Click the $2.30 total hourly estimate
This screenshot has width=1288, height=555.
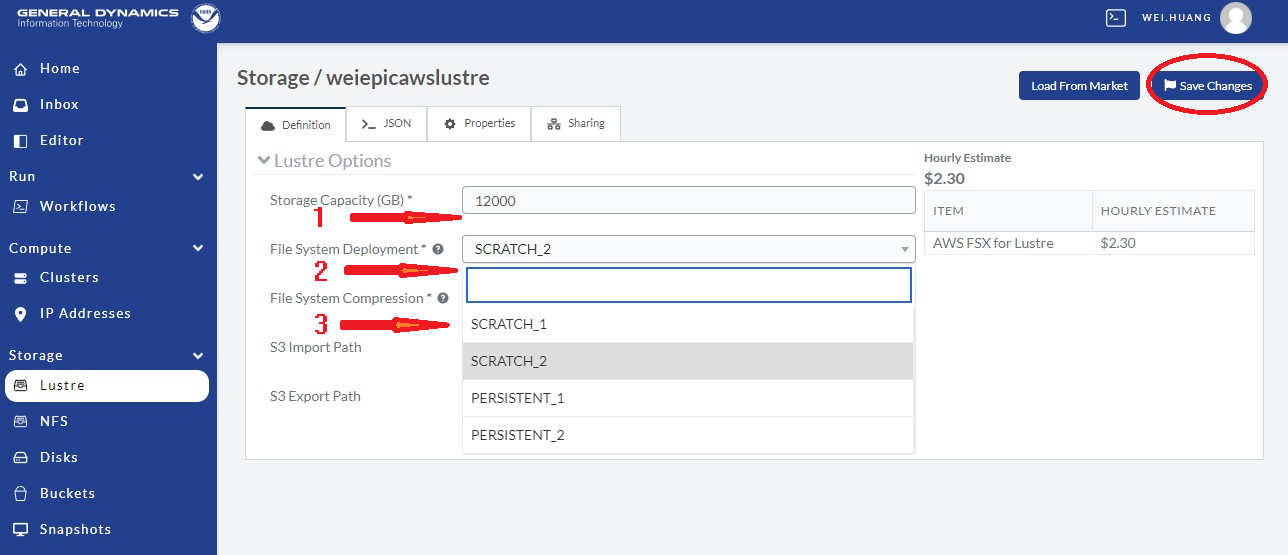tap(944, 179)
